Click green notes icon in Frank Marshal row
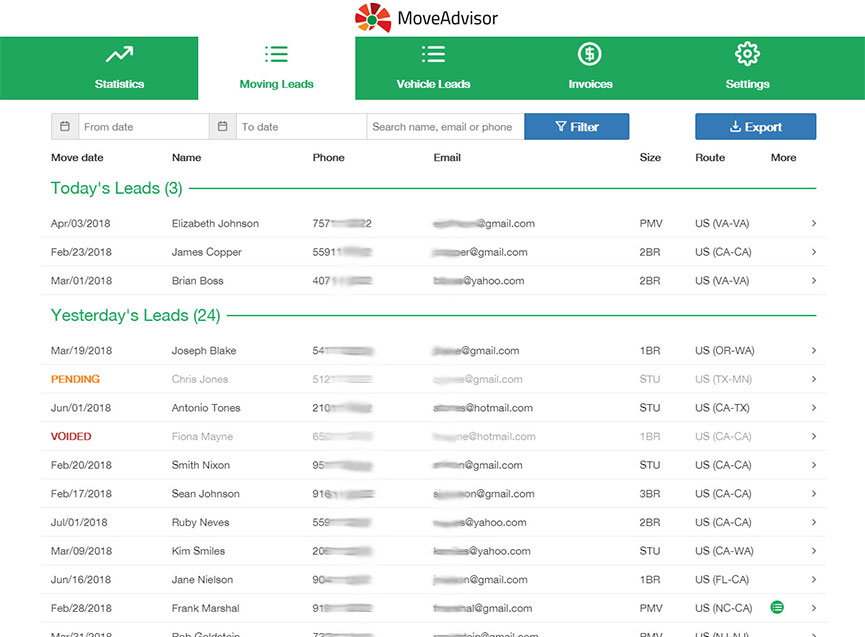865x637 pixels. (x=777, y=607)
